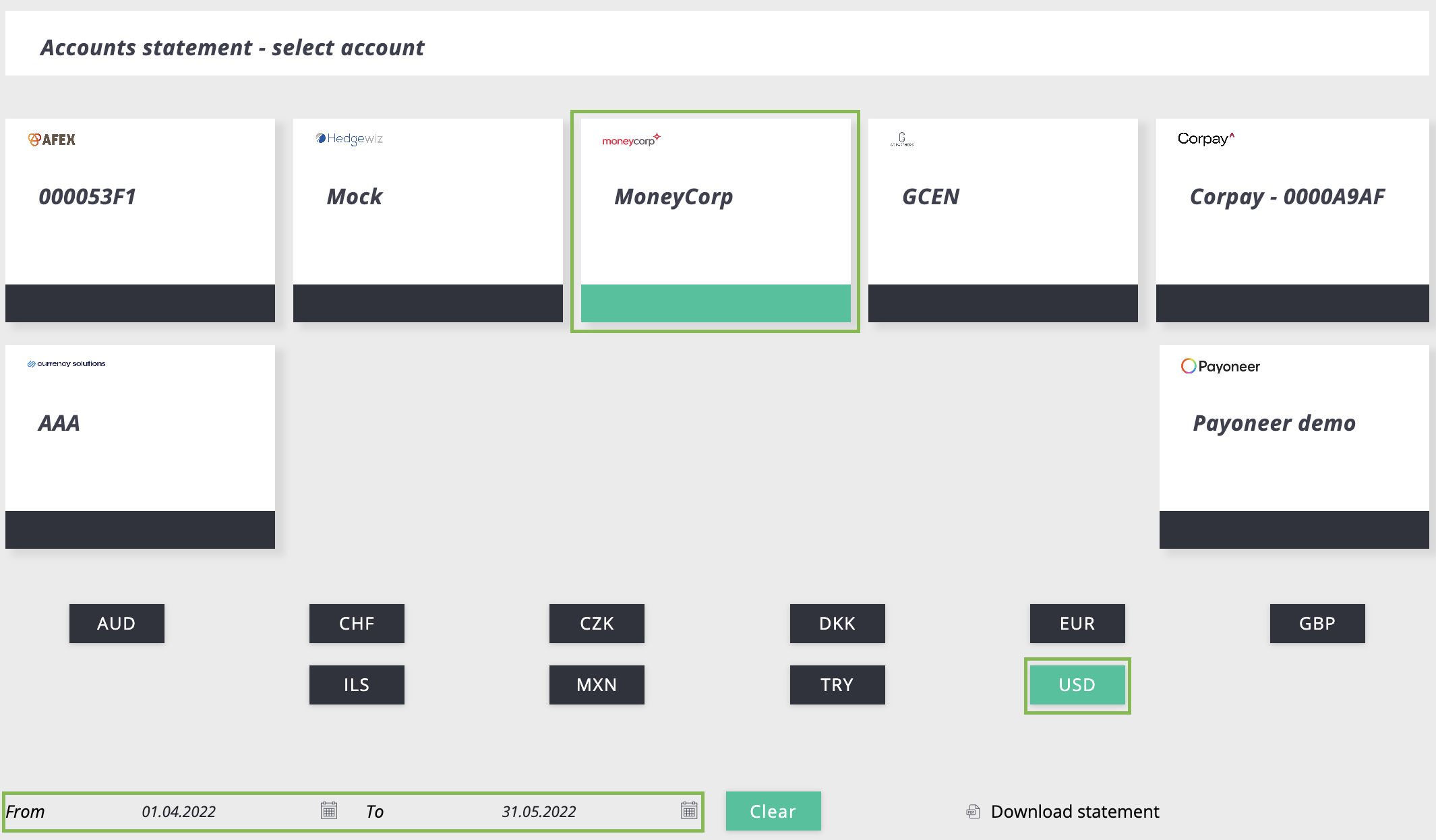Click the Download statement link
Image resolution: width=1436 pixels, height=840 pixels.
coord(1075,812)
